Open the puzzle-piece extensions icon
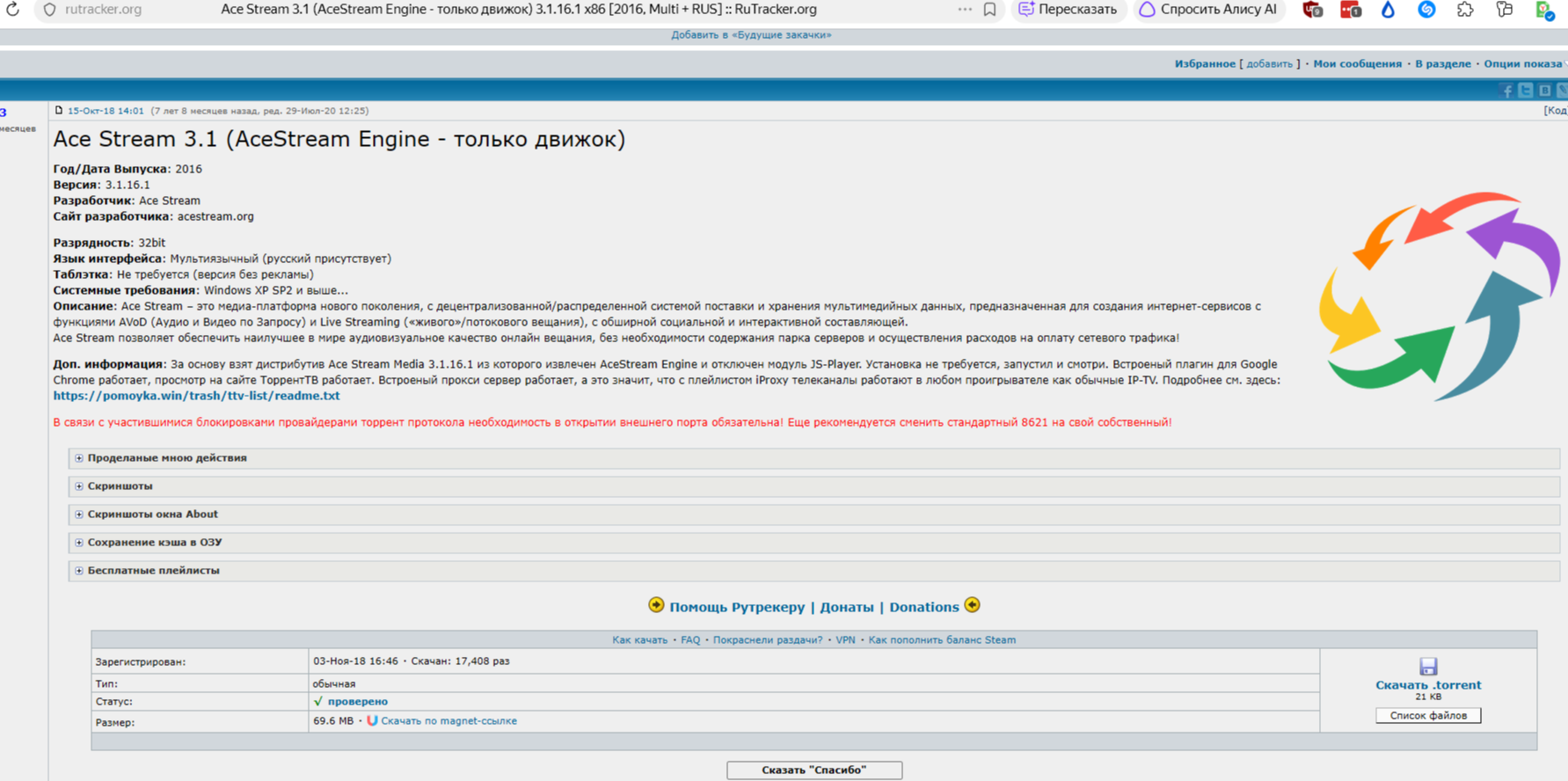This screenshot has width=1568, height=781. click(x=1465, y=10)
